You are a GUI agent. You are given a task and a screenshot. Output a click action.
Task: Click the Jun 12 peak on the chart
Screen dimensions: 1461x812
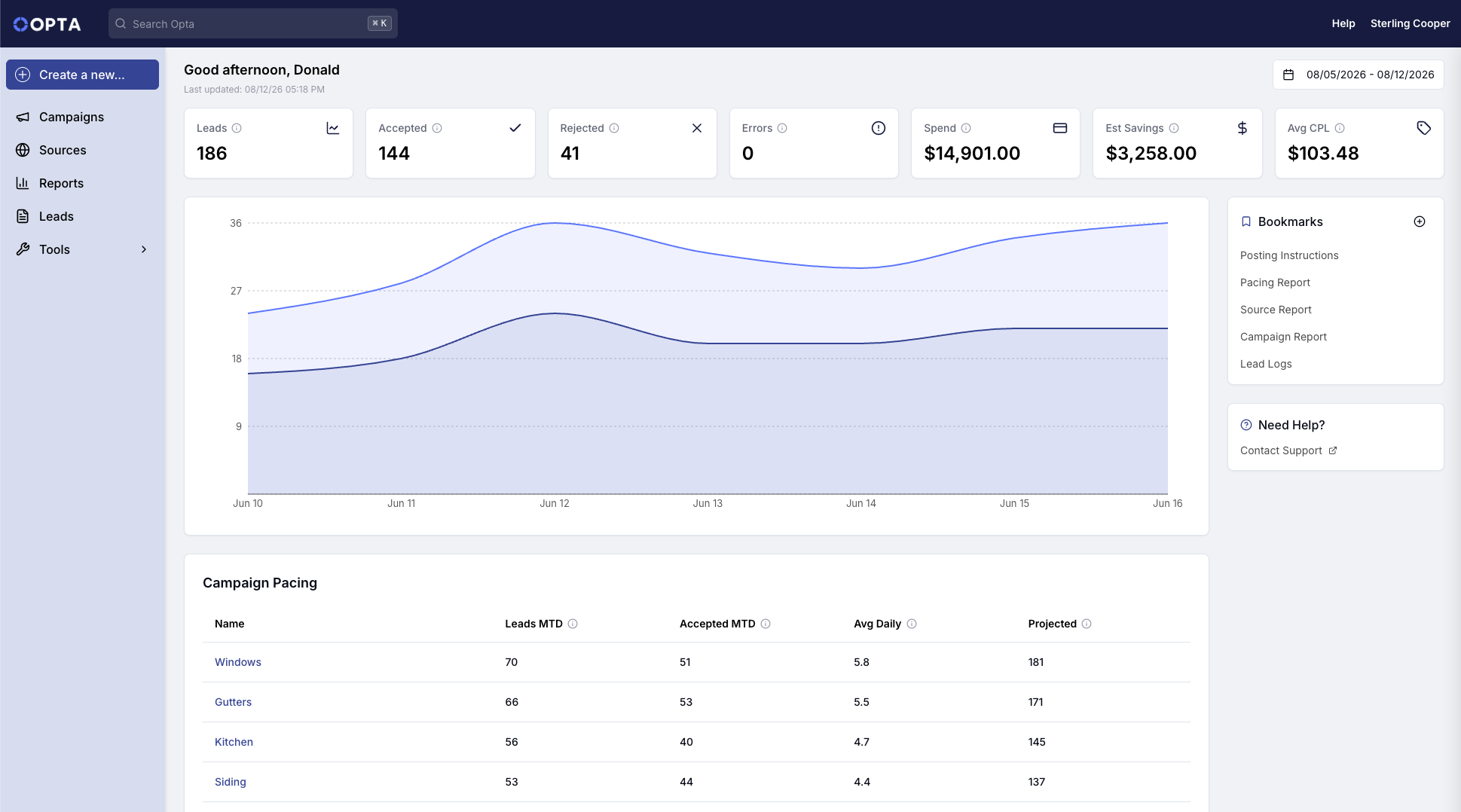pos(555,223)
